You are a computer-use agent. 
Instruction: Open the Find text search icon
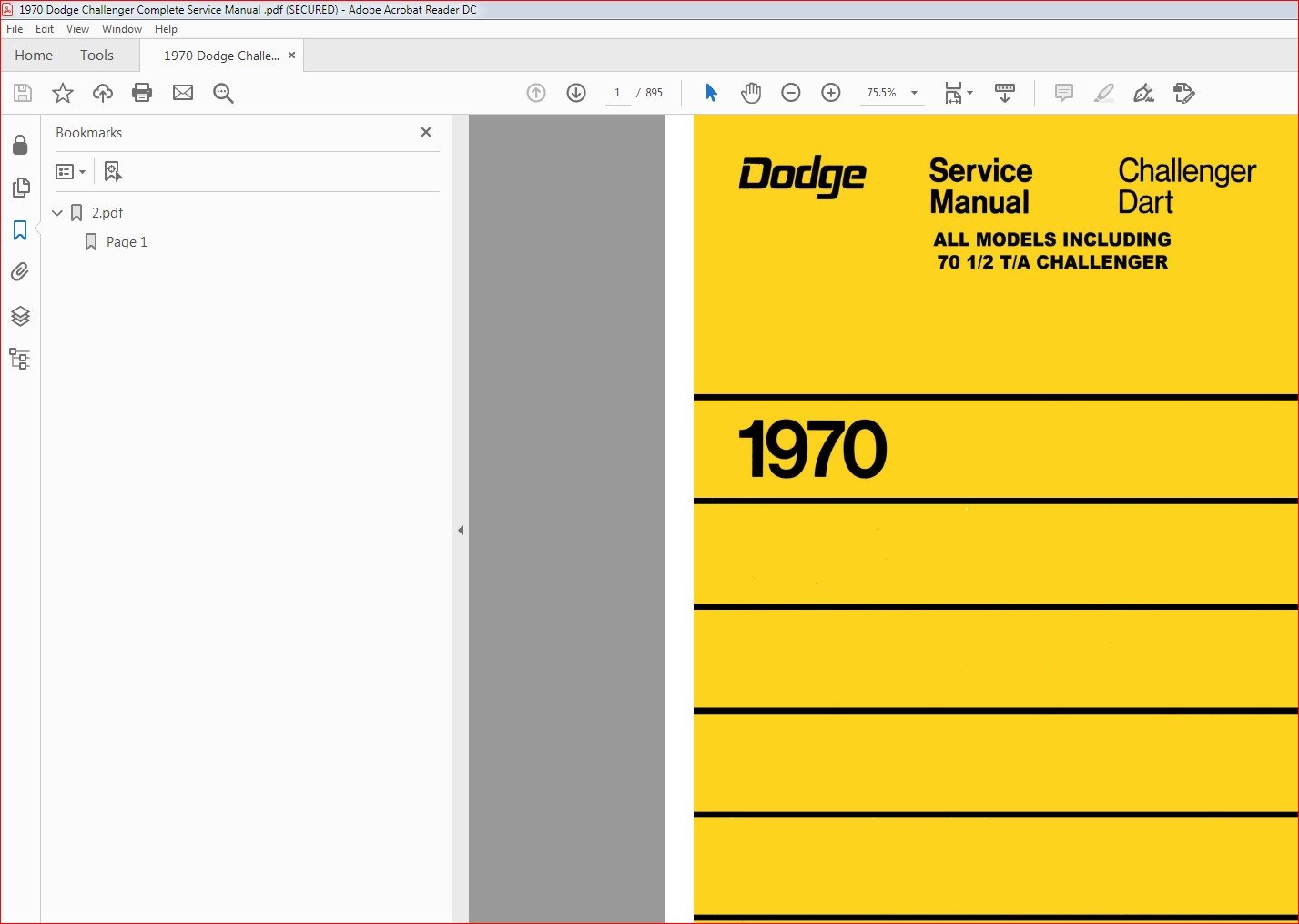(223, 93)
